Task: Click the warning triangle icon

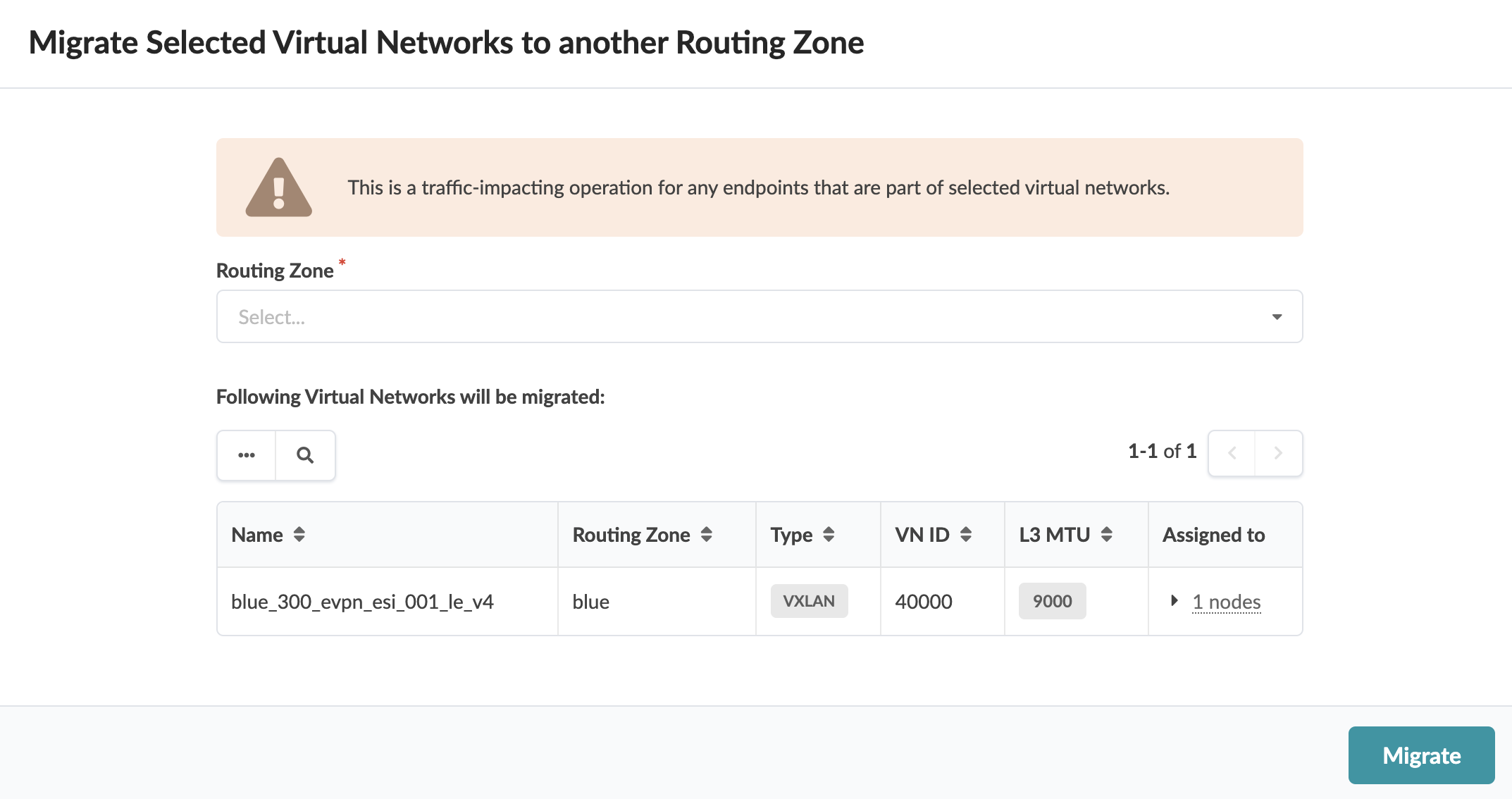Action: point(278,188)
